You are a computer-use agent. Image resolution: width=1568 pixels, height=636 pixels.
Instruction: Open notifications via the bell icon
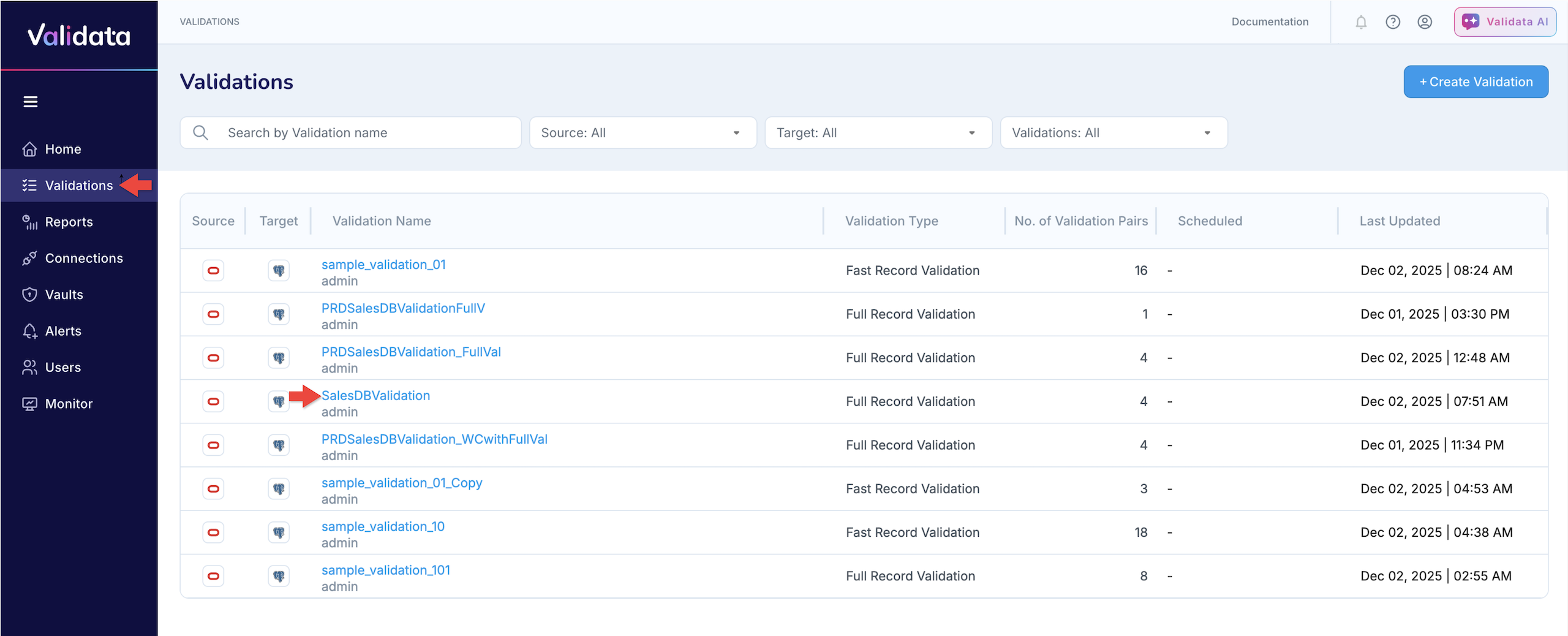coord(1361,21)
